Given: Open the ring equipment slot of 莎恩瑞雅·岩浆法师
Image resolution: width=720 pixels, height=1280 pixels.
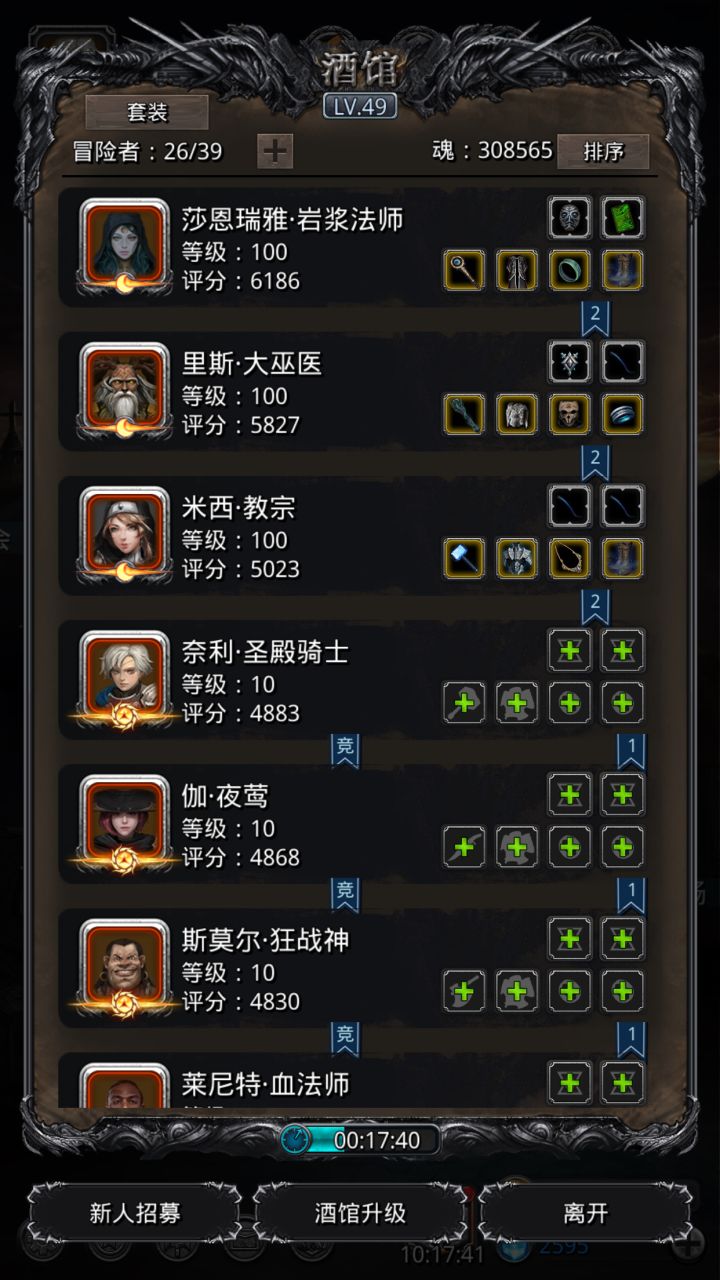Looking at the screenshot, I should [x=570, y=270].
